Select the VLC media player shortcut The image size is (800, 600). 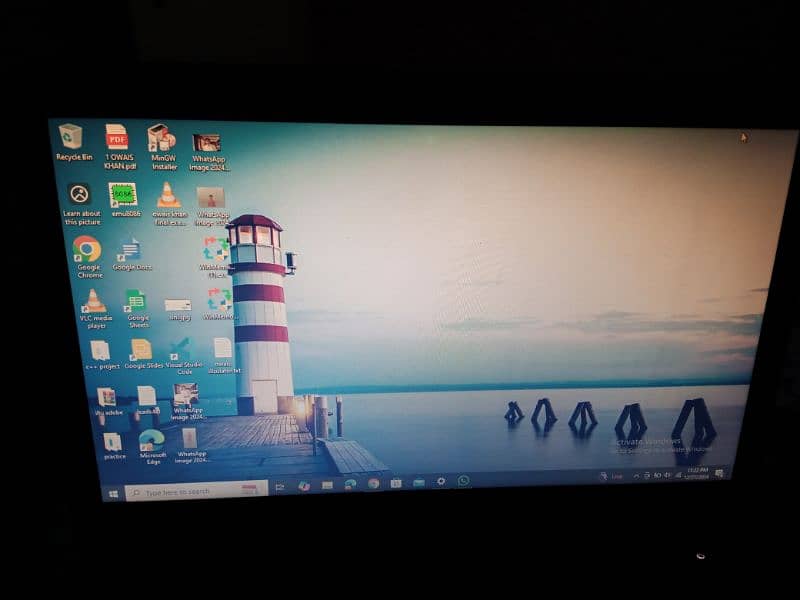click(95, 309)
